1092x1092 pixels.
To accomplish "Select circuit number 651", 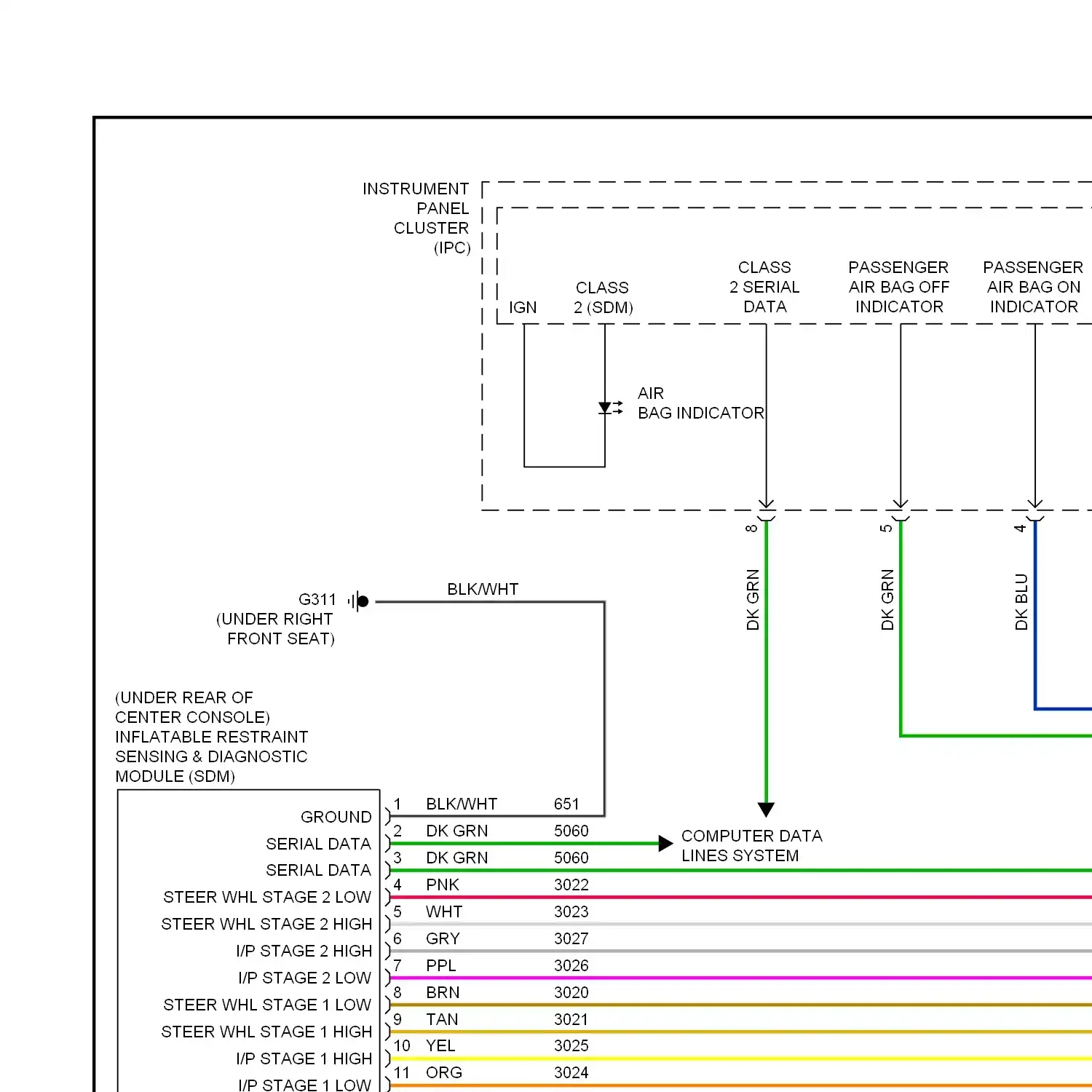I will [x=566, y=804].
